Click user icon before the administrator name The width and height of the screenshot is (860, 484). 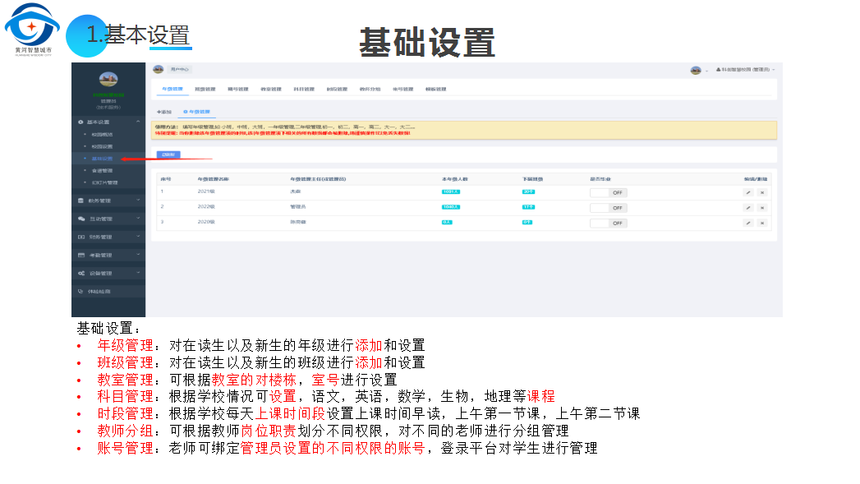click(718, 70)
